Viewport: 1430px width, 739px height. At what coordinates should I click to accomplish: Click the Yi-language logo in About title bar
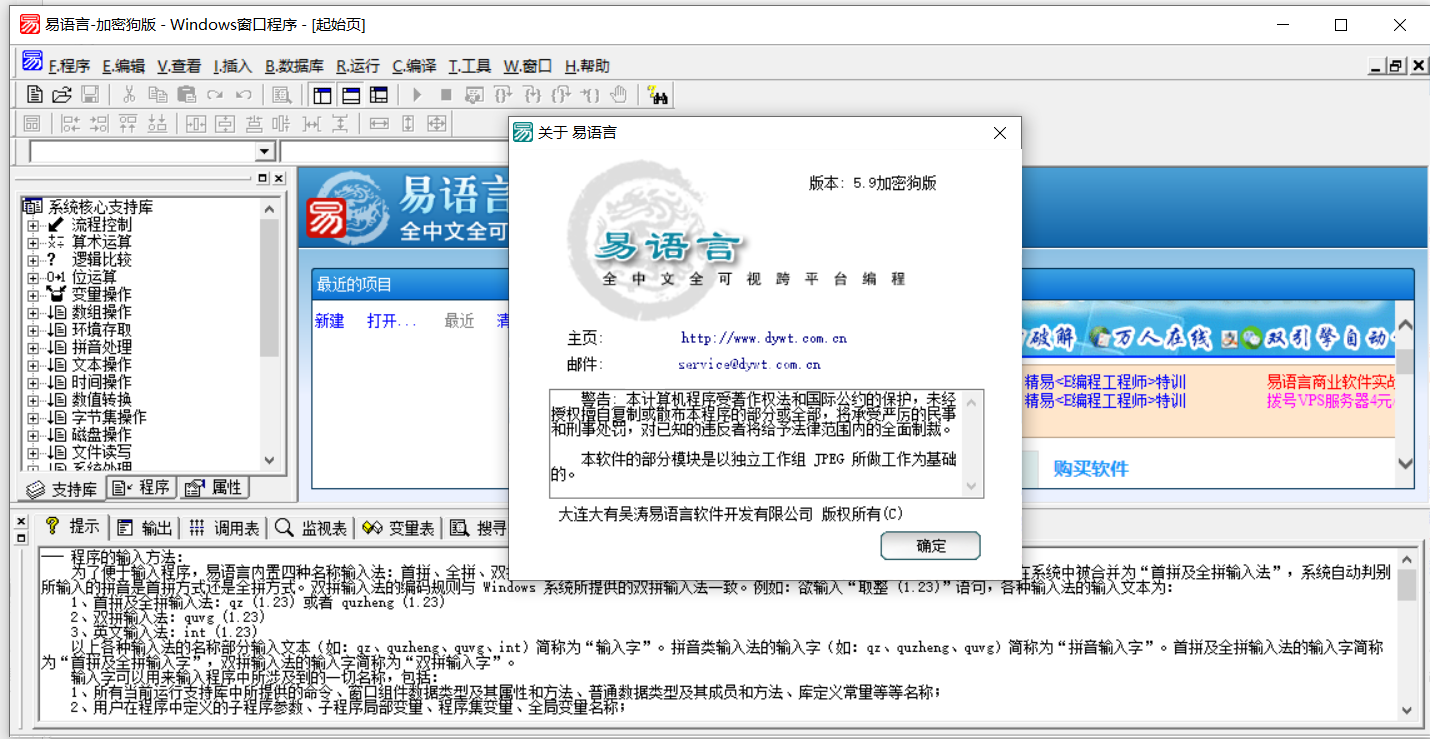click(x=523, y=132)
